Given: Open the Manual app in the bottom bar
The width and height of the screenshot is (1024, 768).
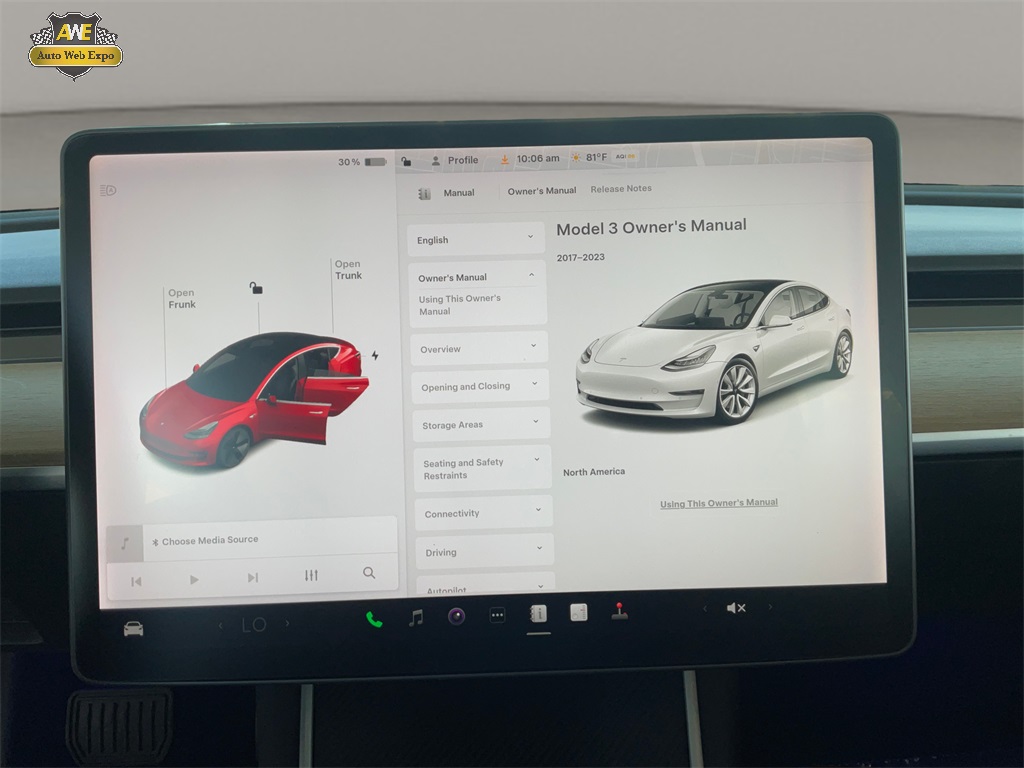Looking at the screenshot, I should 538,614.
